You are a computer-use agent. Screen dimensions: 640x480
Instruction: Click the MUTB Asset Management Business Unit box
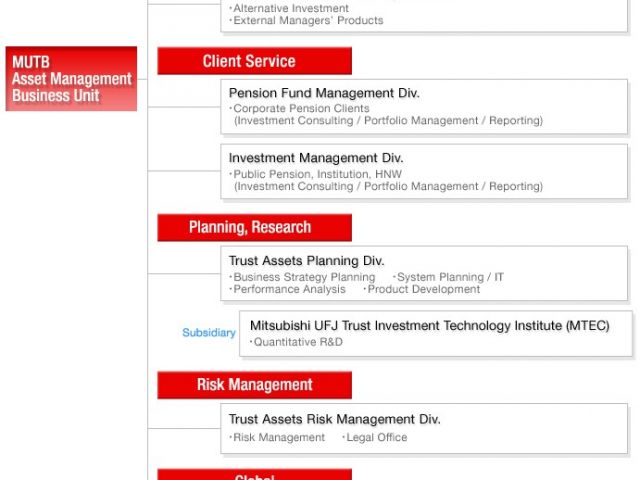(71, 79)
